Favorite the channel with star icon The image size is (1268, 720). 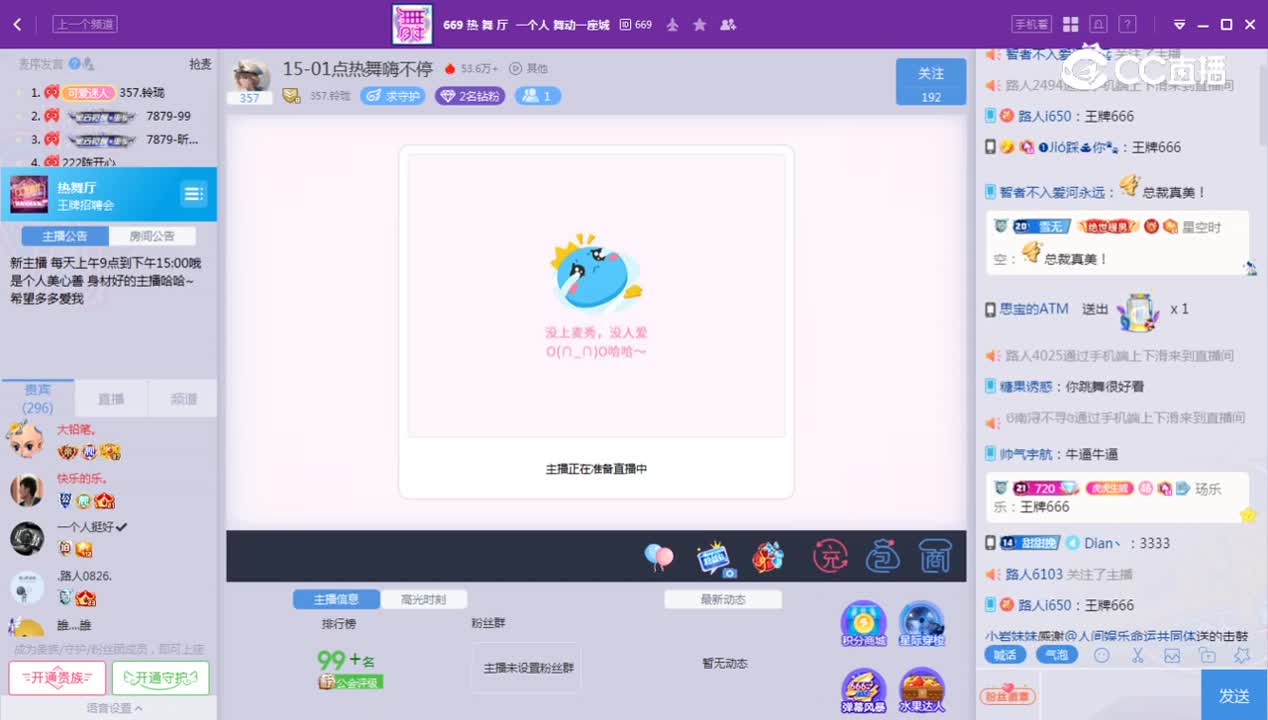700,24
